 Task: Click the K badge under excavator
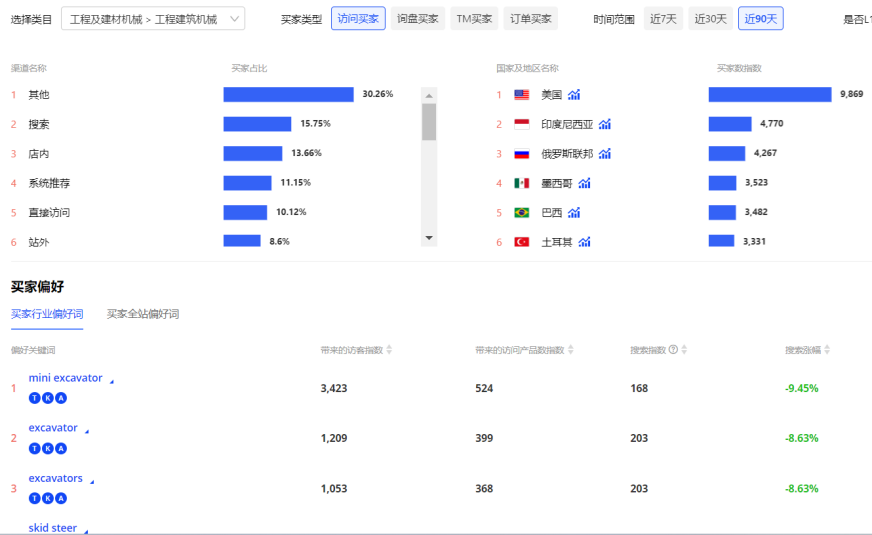point(48,448)
